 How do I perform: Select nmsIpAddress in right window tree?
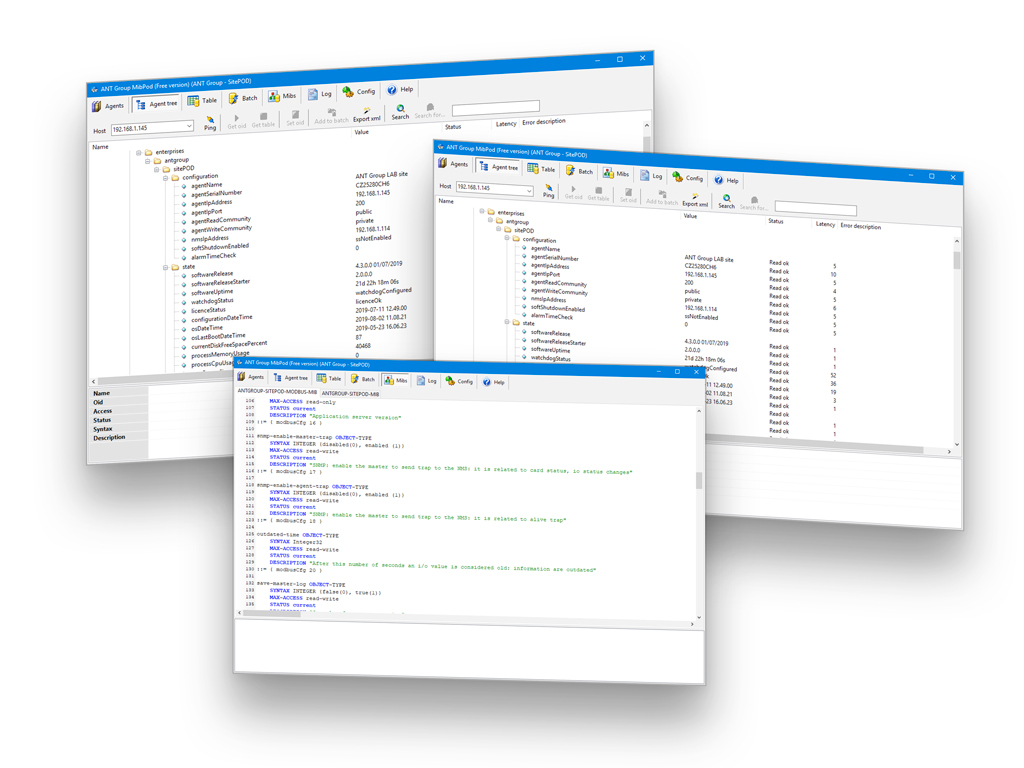tap(548, 299)
